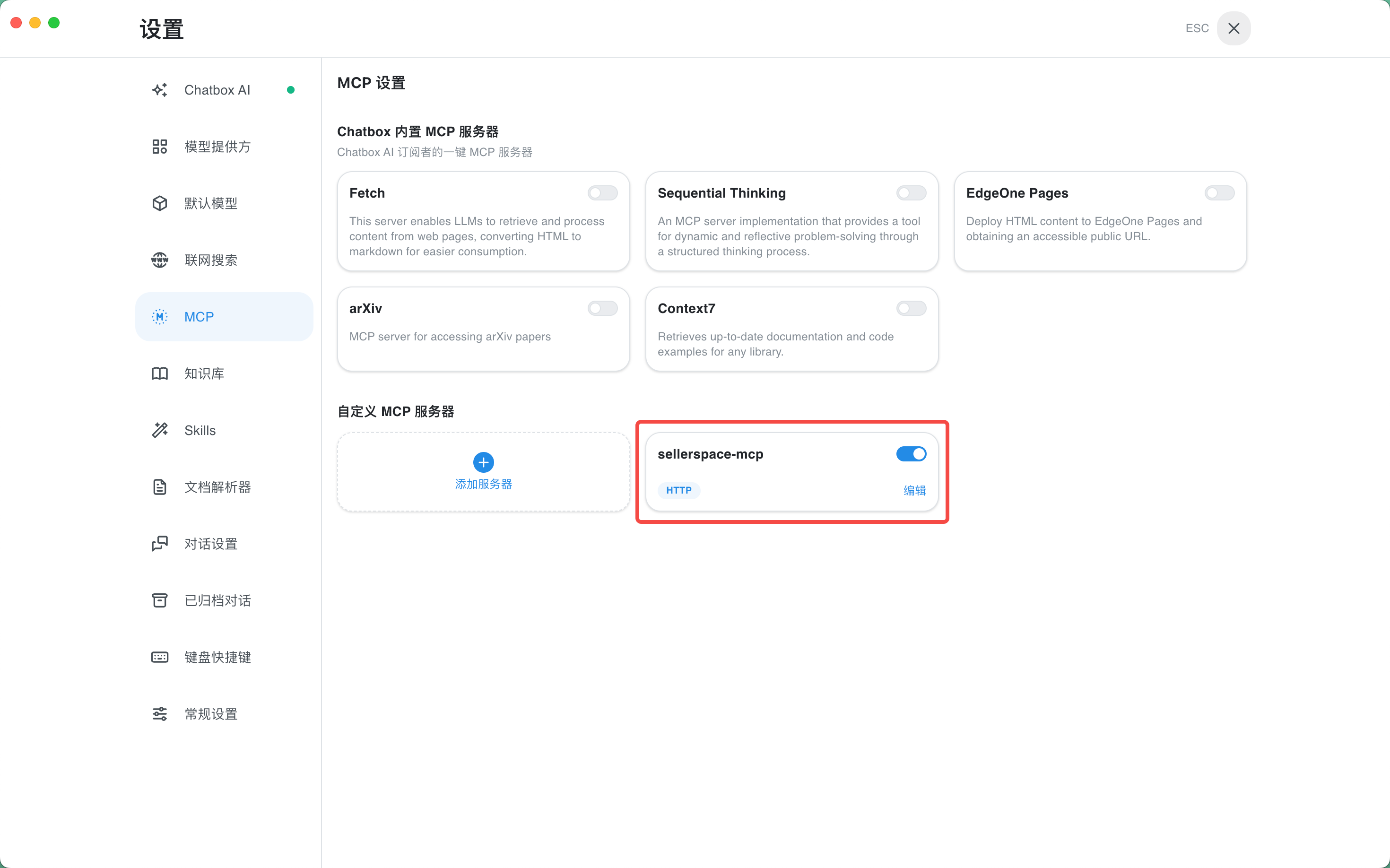
Task: Click the archived conversations box icon
Action: tap(160, 600)
